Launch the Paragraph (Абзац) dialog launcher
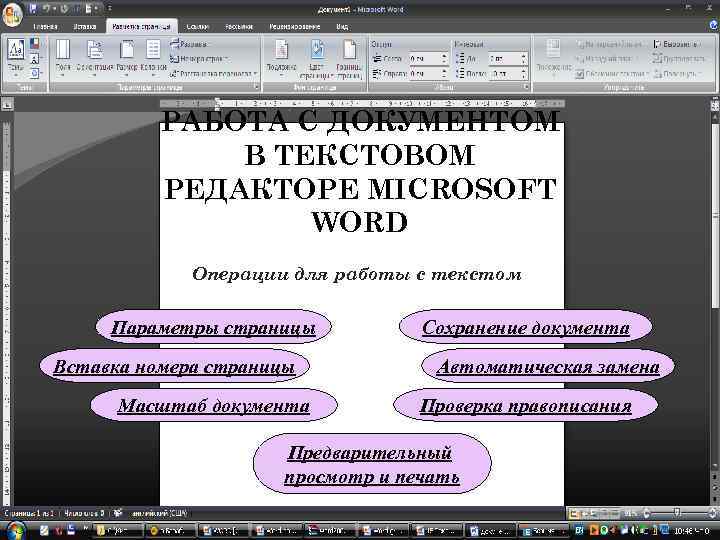This screenshot has width=720, height=540. [x=526, y=87]
